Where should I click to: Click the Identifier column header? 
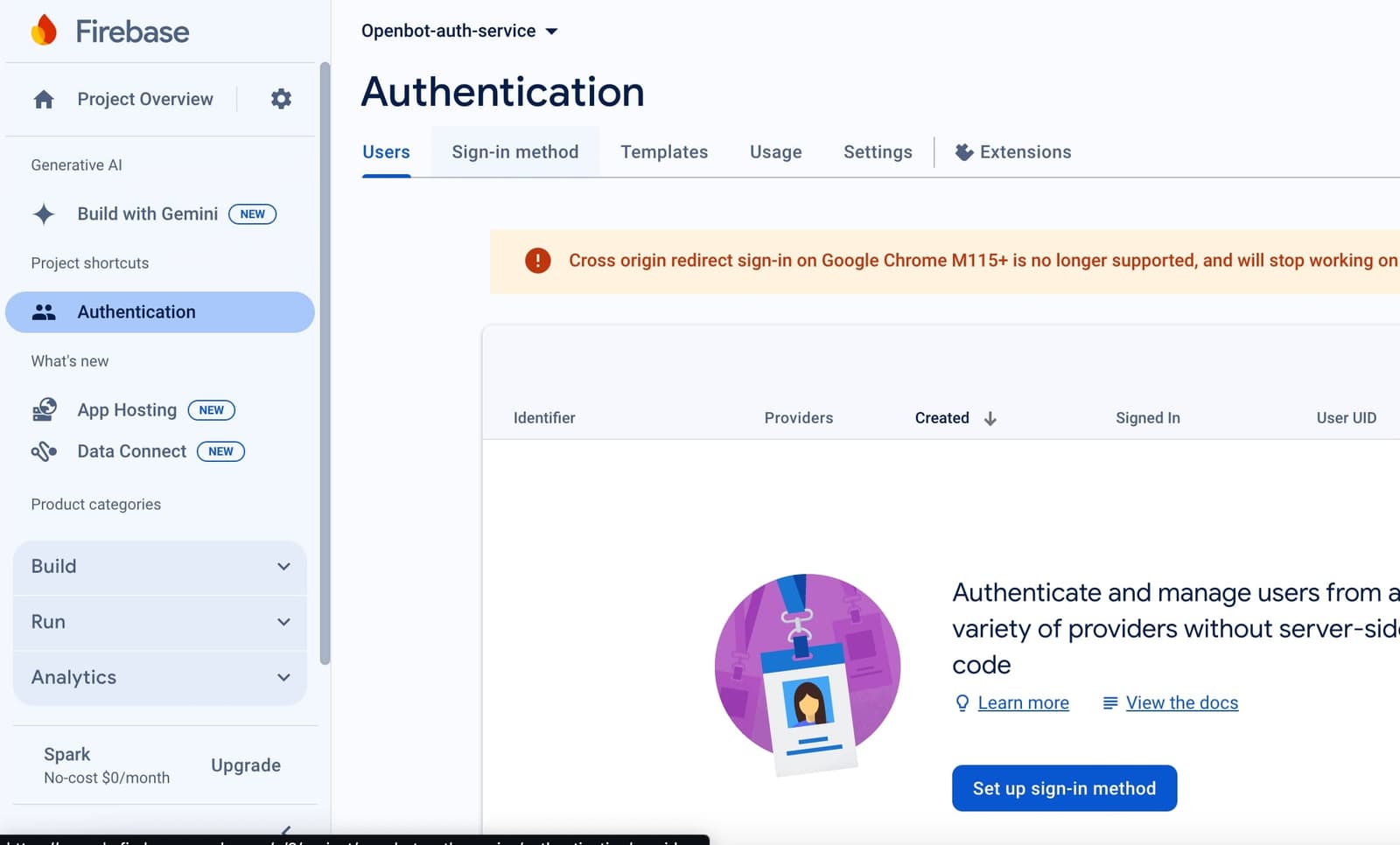point(544,418)
